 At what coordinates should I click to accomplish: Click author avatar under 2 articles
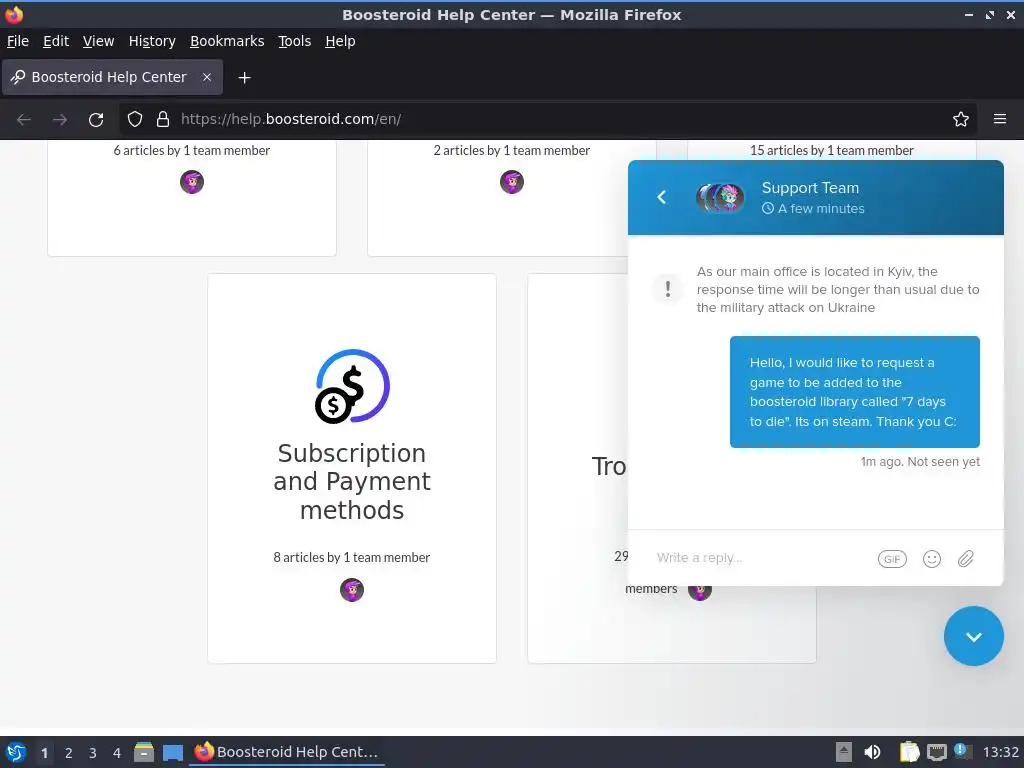512,182
